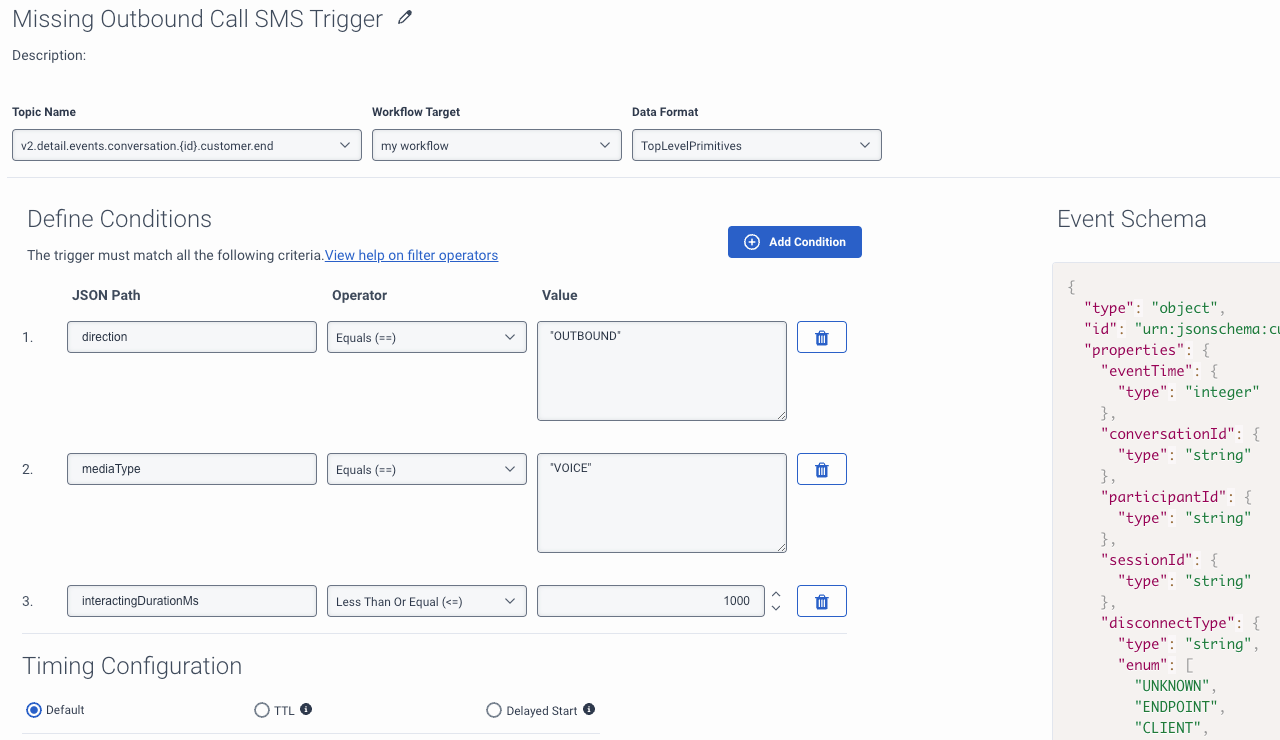Open the Data Format dropdown
Screen dimensions: 1280x740
pos(756,146)
